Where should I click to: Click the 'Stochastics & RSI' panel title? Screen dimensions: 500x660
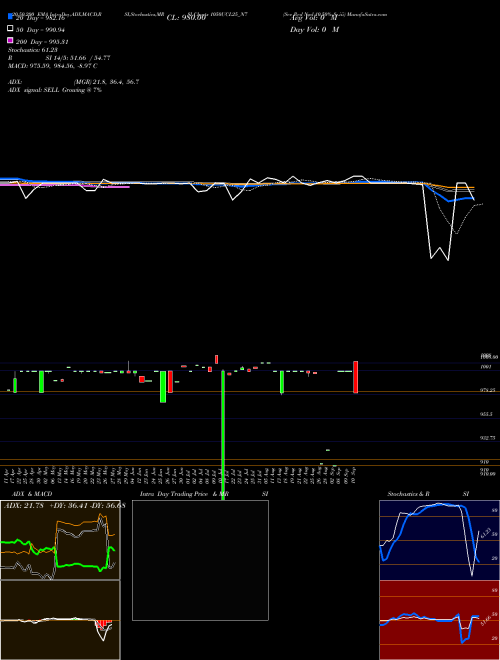tap(428, 494)
